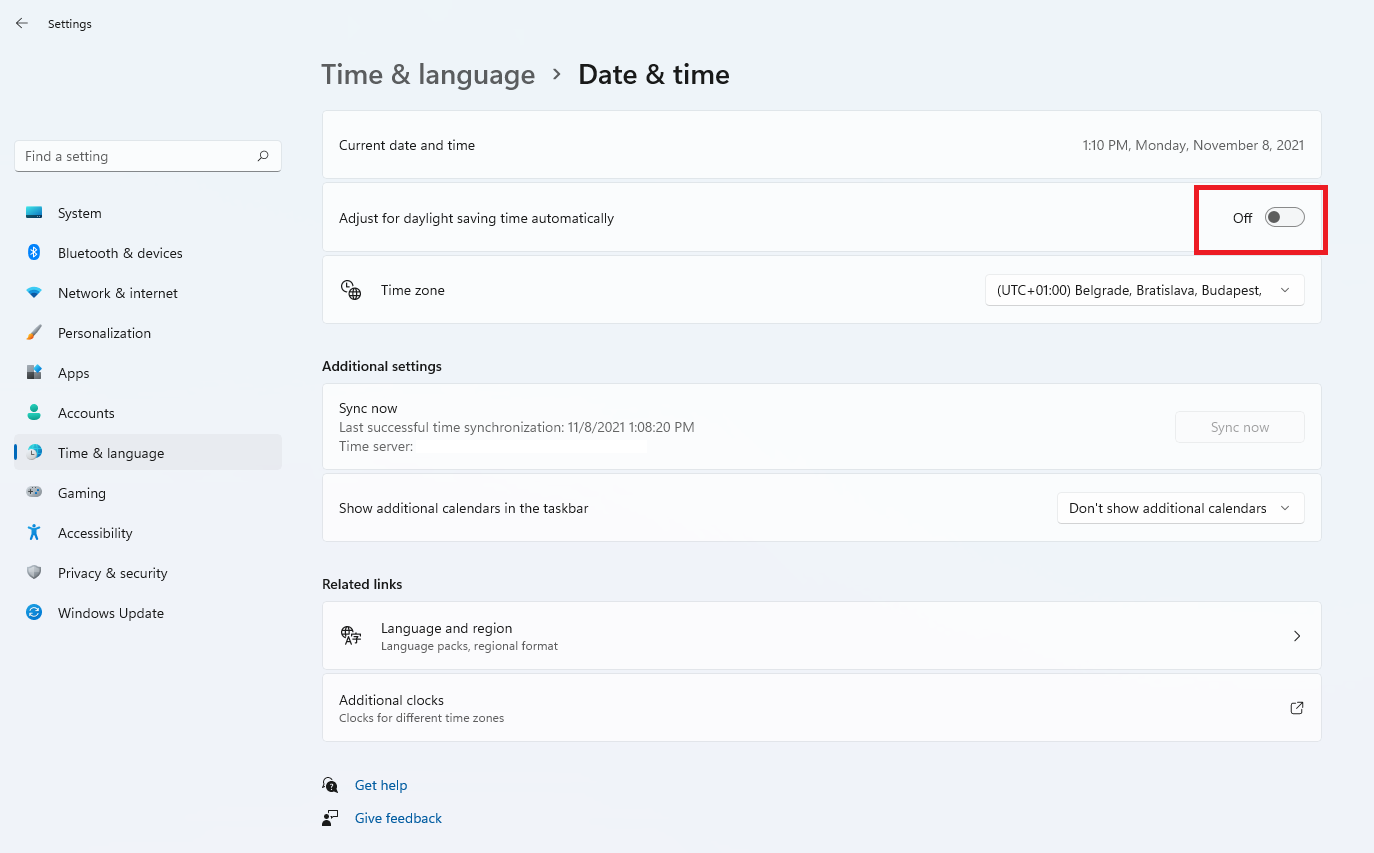Click the back arrow in Settings
This screenshot has width=1374, height=853.
click(22, 23)
